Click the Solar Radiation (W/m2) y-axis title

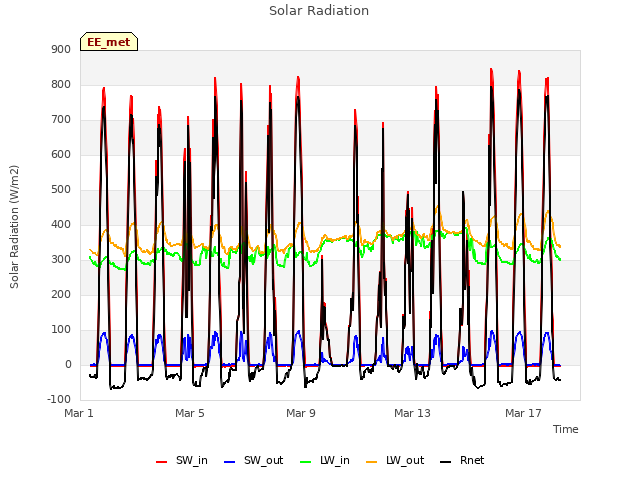click(x=14, y=227)
